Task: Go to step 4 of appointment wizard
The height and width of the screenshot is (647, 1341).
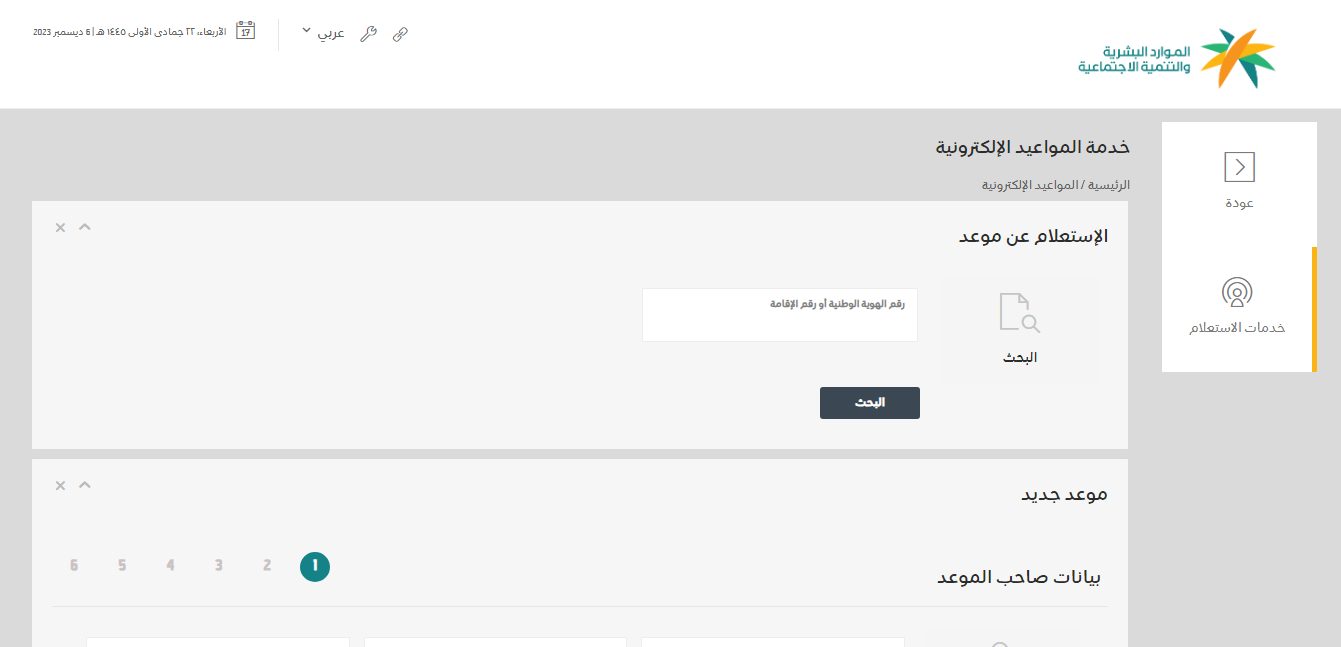Action: tap(170, 566)
